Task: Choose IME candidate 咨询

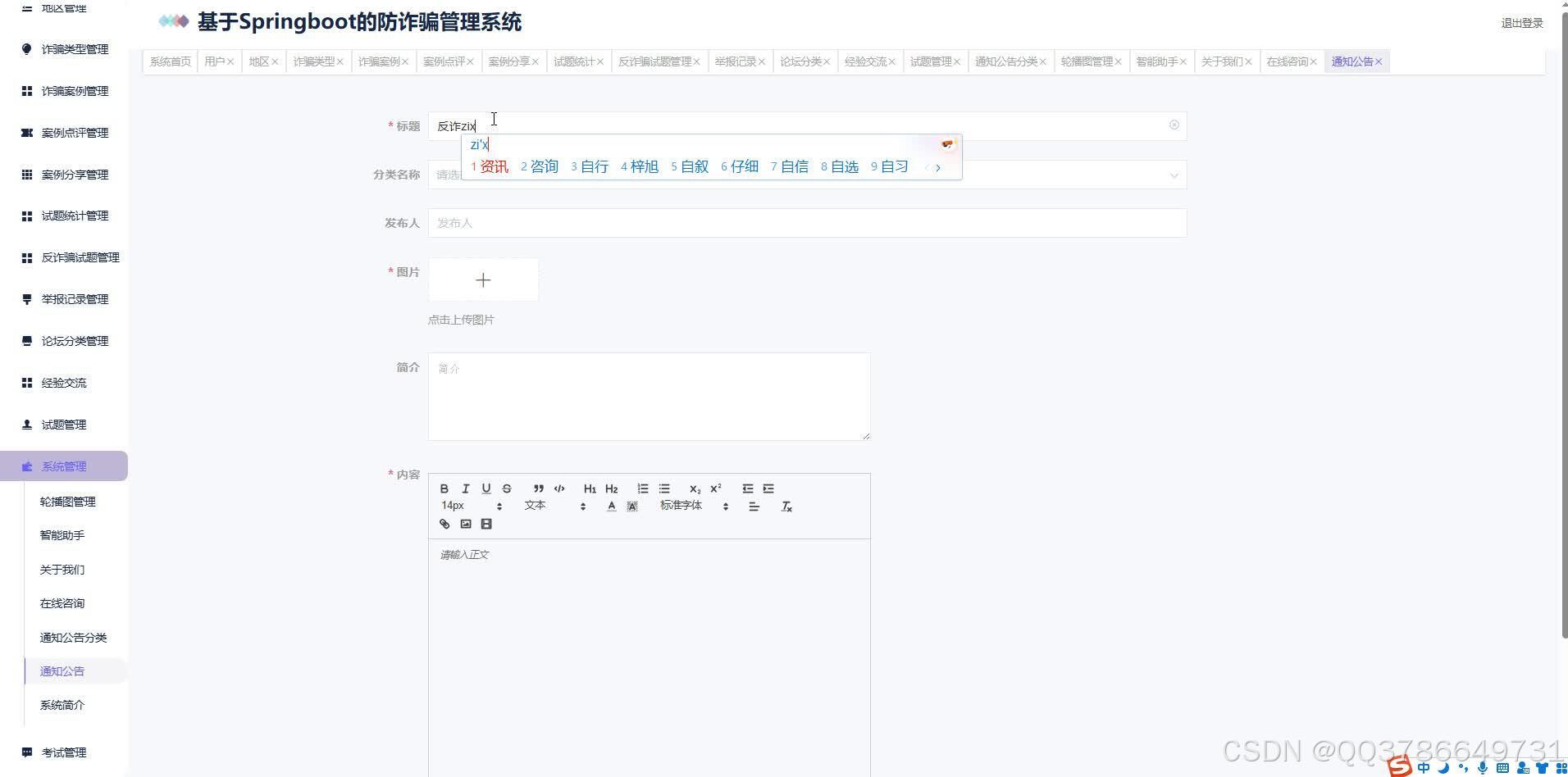Action: tap(540, 166)
